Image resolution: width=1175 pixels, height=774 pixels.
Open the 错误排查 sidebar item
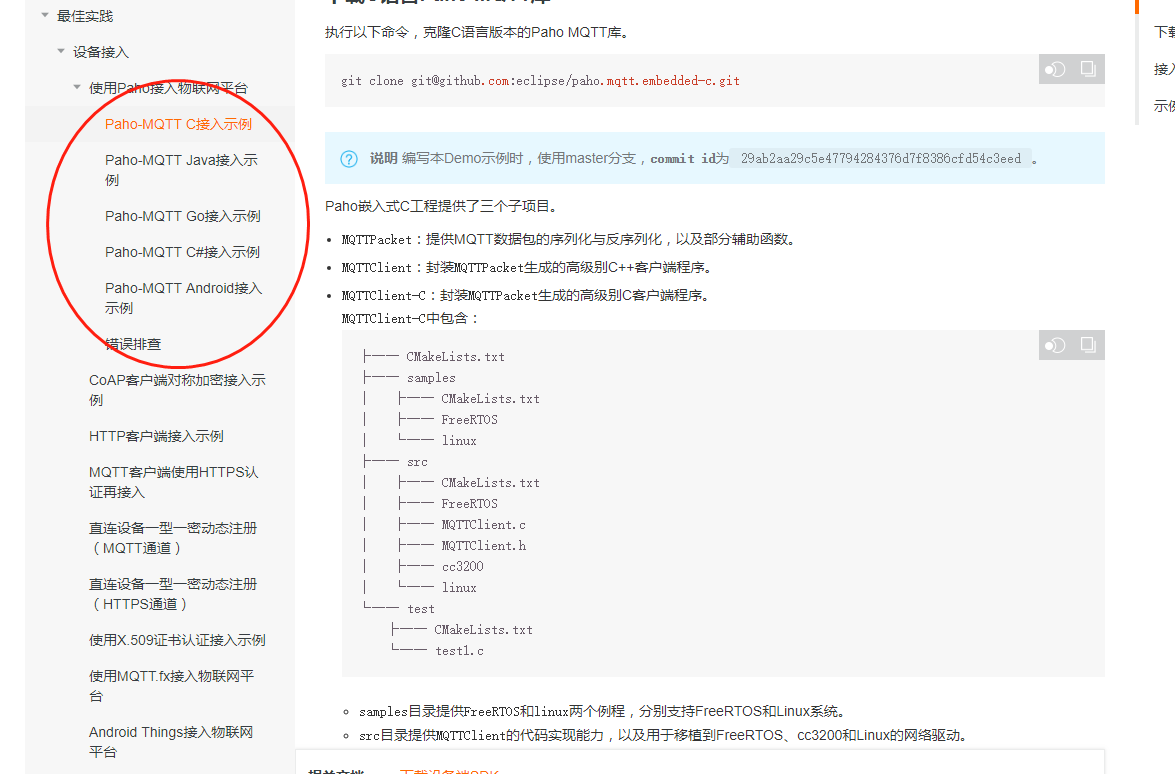click(x=133, y=345)
